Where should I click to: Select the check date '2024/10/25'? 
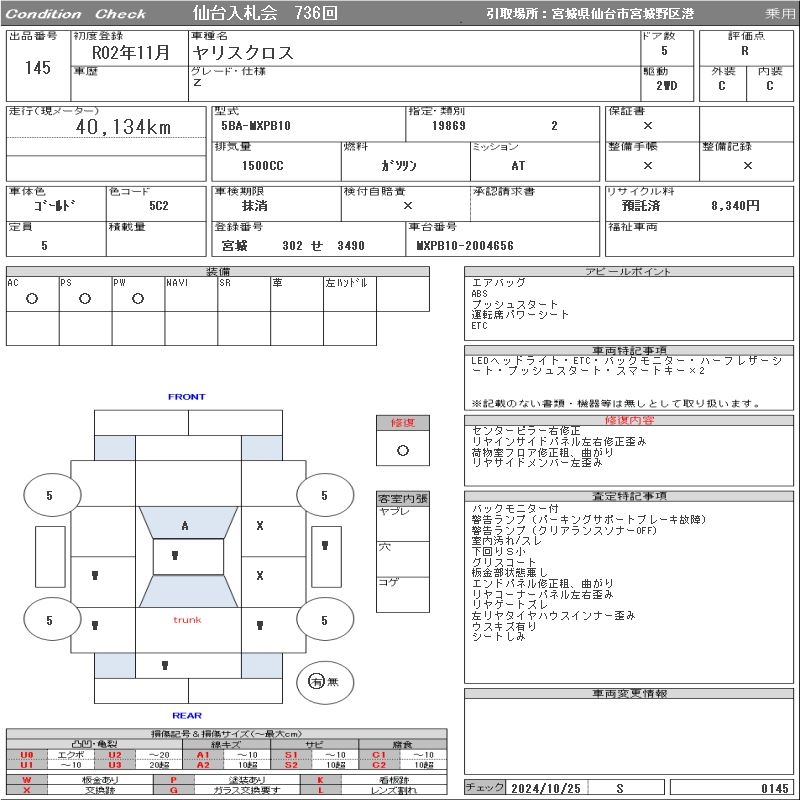coord(546,789)
